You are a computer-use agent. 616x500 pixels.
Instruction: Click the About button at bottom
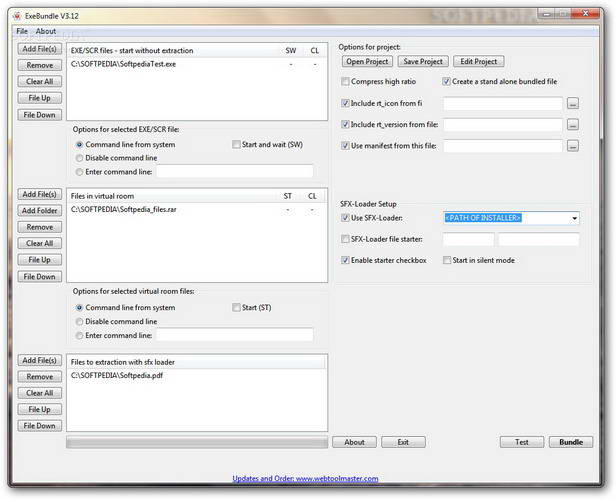tap(354, 442)
